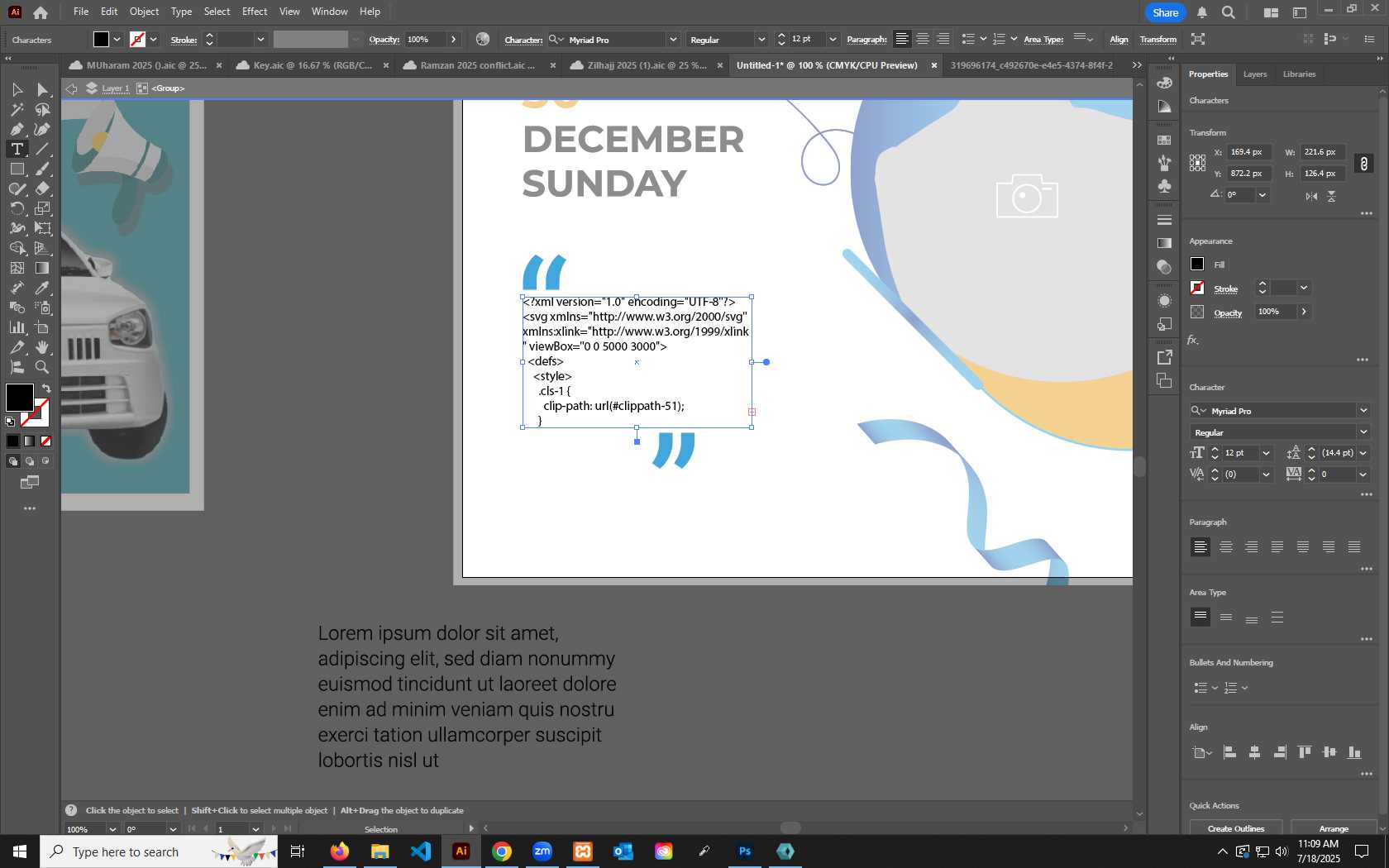Click the Opacity link in Appearance
The height and width of the screenshot is (868, 1389).
1228,312
